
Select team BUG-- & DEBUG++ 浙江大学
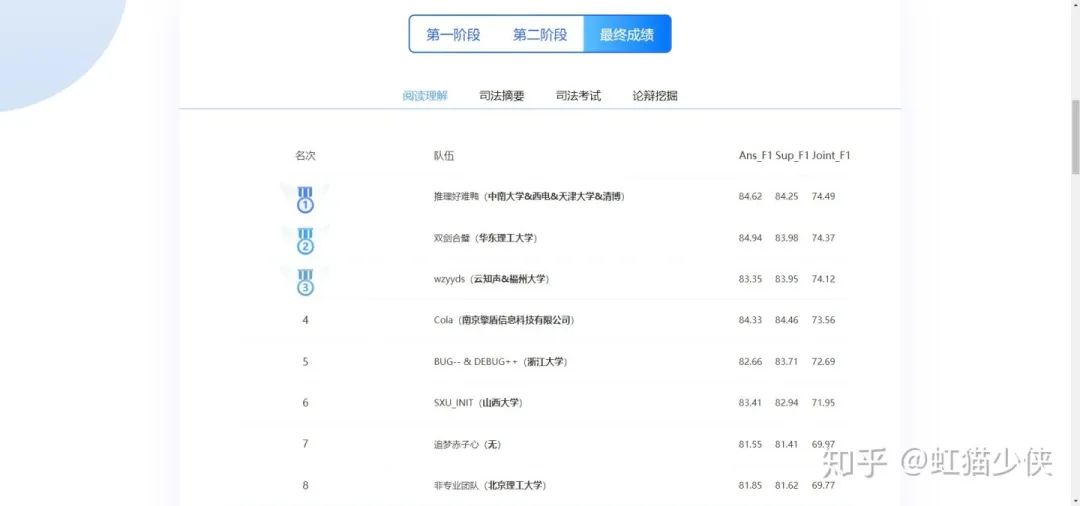[x=501, y=361]
